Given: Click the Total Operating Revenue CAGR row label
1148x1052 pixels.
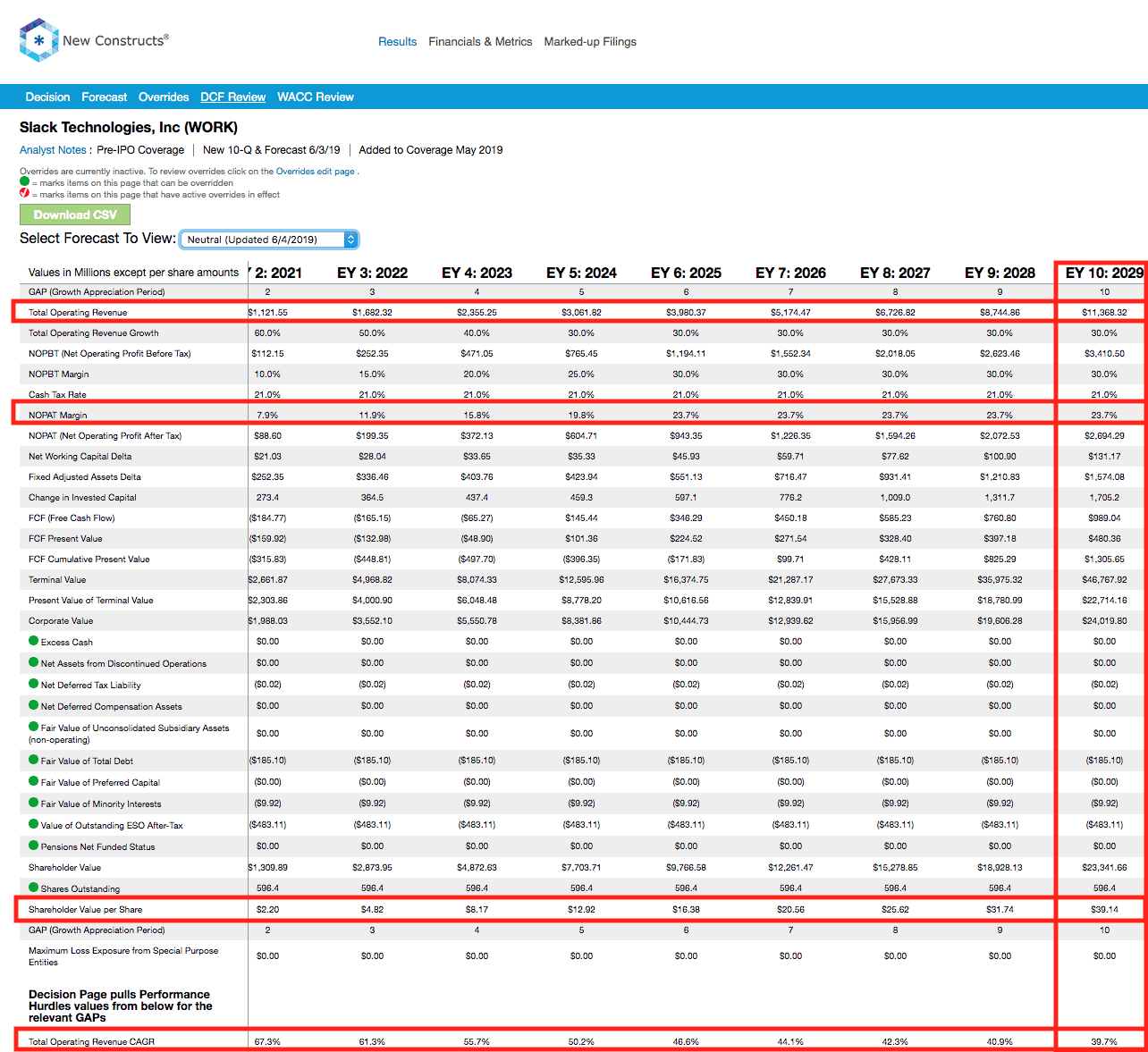Looking at the screenshot, I should click(91, 1042).
